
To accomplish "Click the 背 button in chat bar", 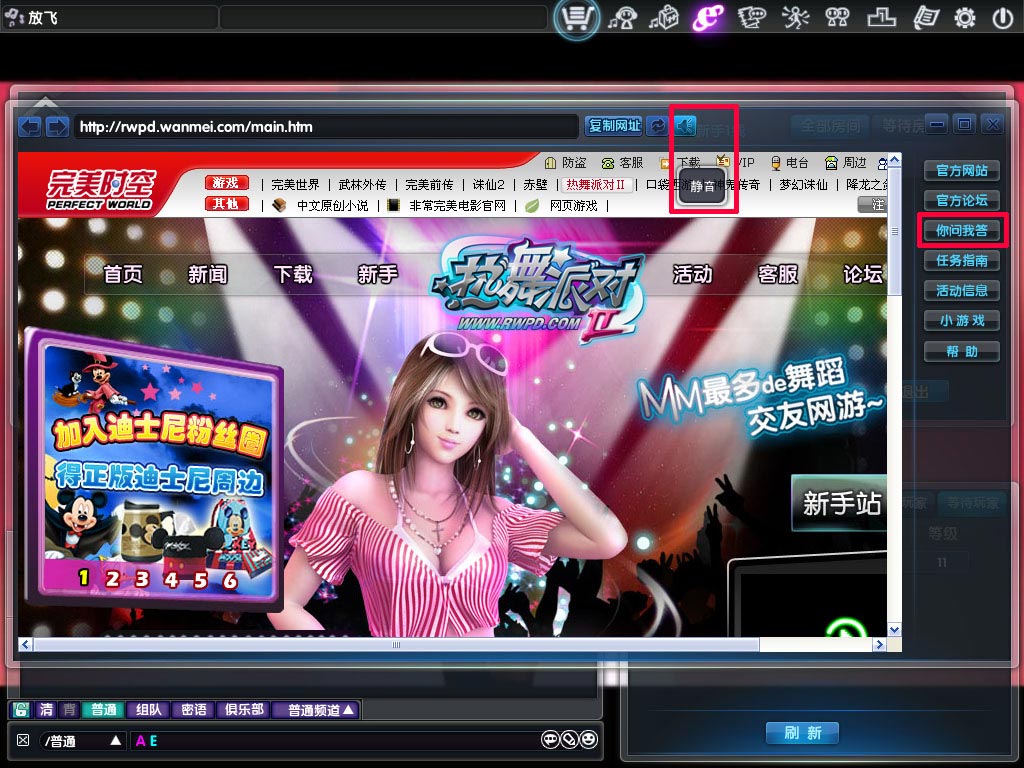I will (70, 709).
